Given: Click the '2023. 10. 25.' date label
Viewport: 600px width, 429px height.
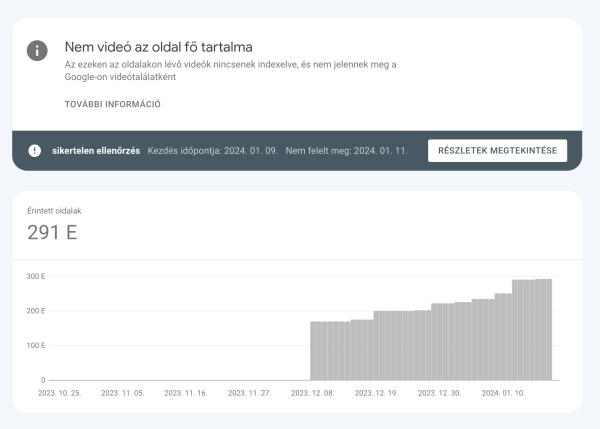Looking at the screenshot, I should (60, 393).
